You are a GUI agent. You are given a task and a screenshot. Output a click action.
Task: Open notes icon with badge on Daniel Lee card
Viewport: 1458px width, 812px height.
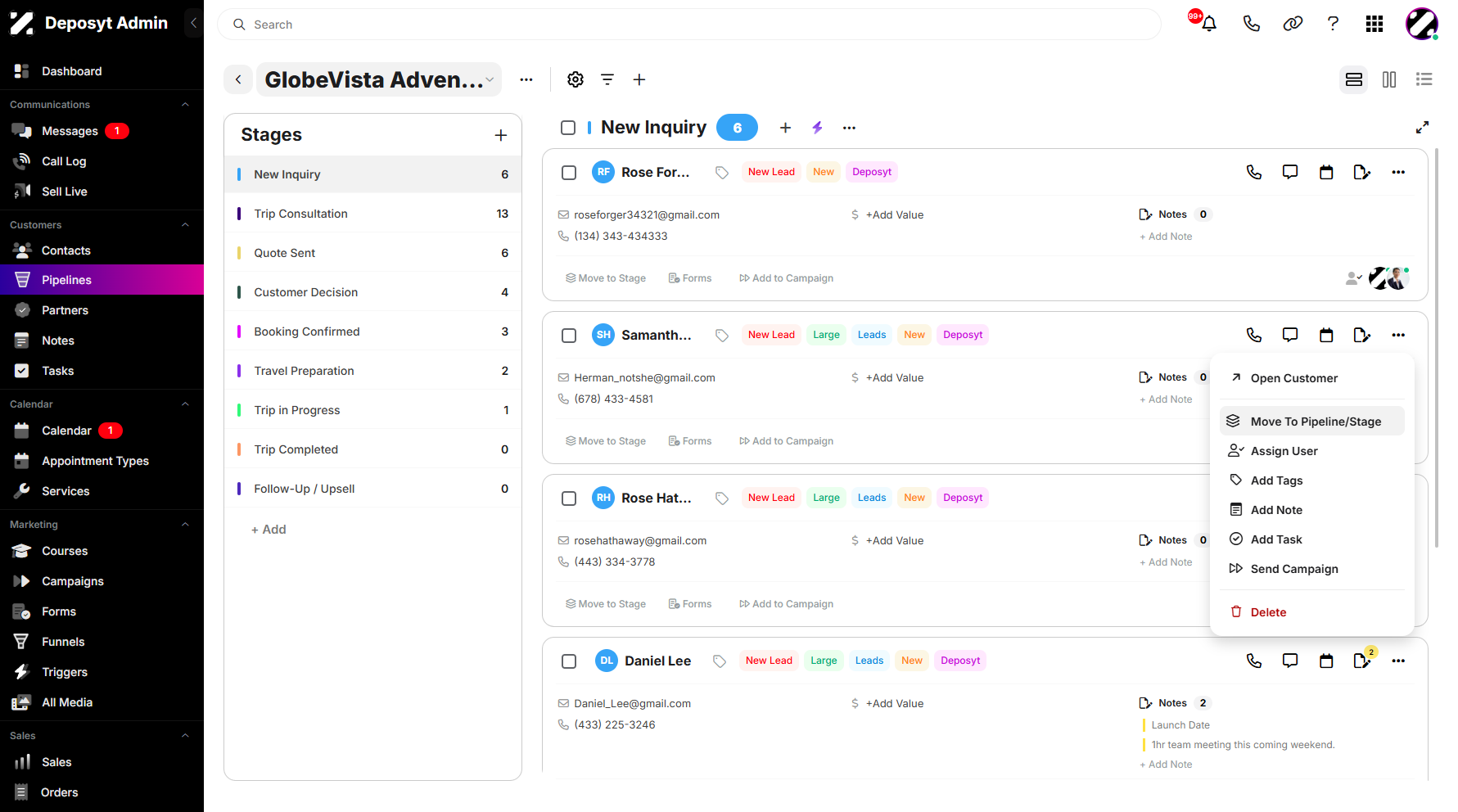coord(1362,661)
